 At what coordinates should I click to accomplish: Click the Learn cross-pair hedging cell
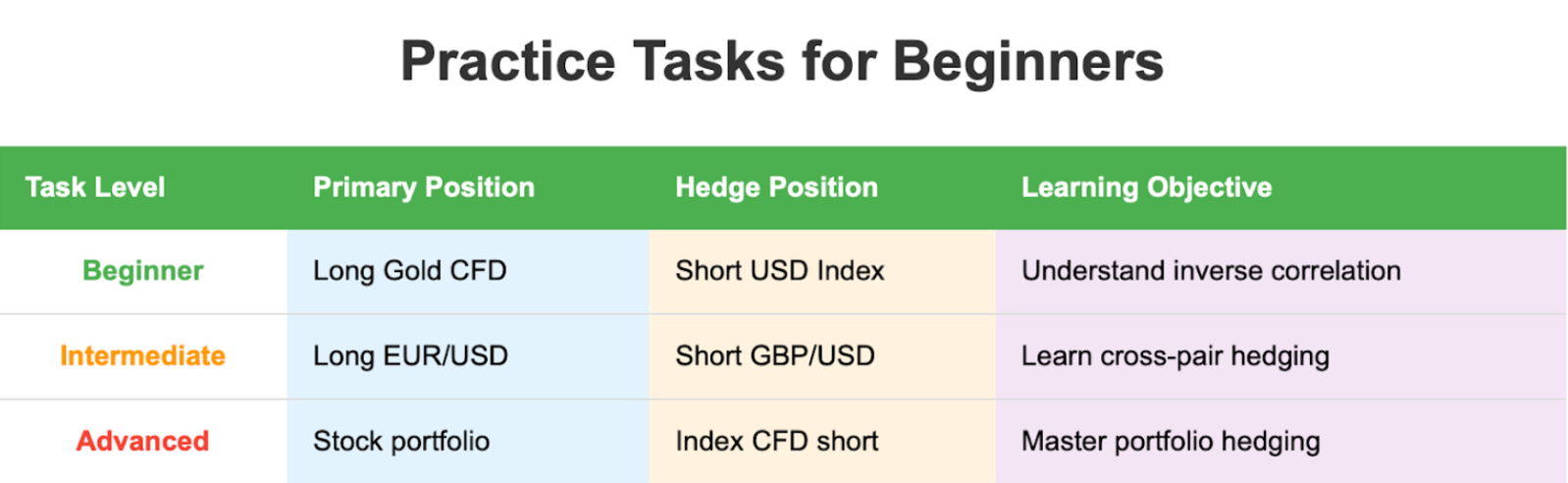click(1176, 355)
